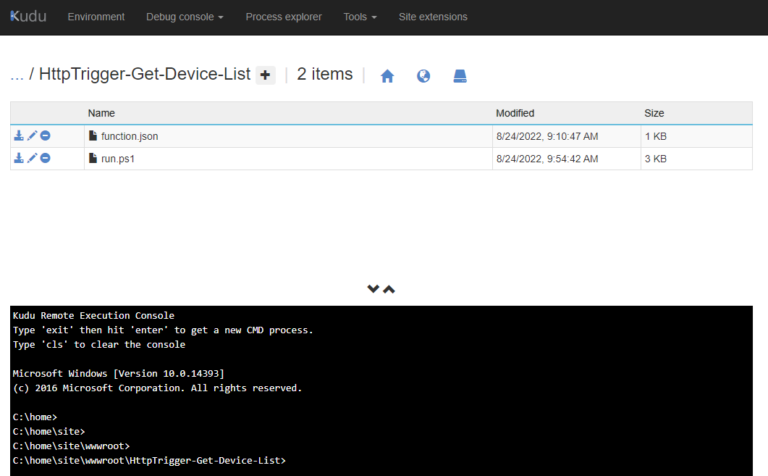Click the C:\home\site\wwwroot> console line
768x476 pixels.
pyautogui.click(x=71, y=446)
